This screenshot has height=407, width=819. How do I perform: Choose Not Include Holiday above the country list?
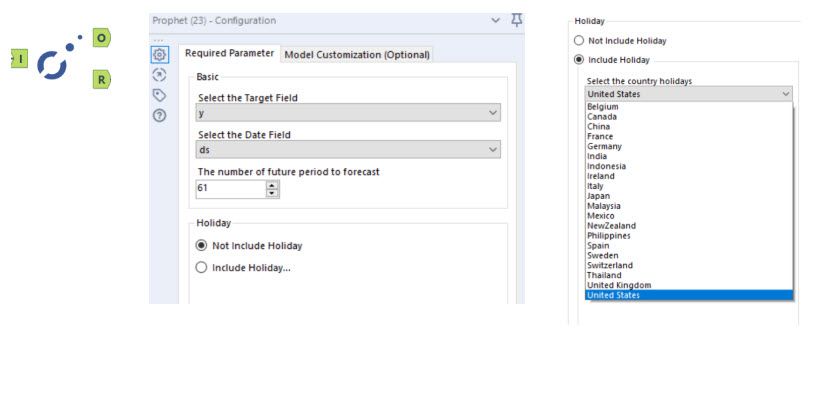pos(579,41)
